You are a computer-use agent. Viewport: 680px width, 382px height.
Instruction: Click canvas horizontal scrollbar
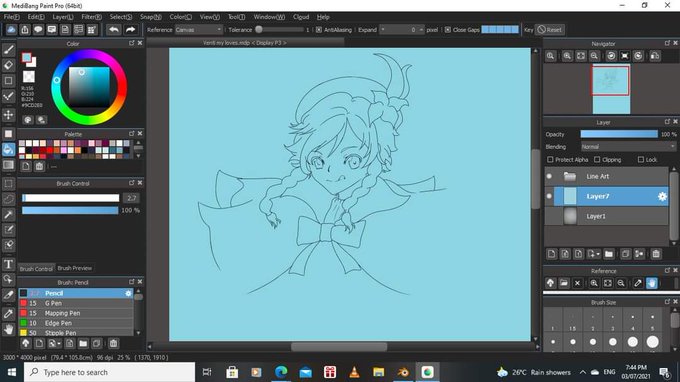pos(339,346)
